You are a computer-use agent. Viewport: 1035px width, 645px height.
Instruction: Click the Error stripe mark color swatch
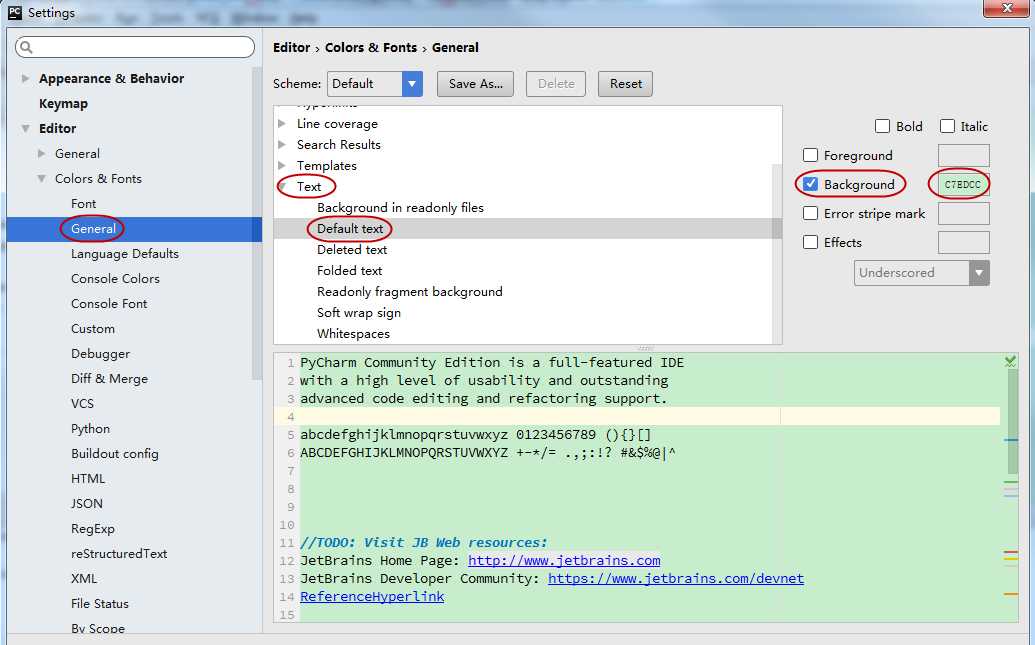click(x=963, y=213)
